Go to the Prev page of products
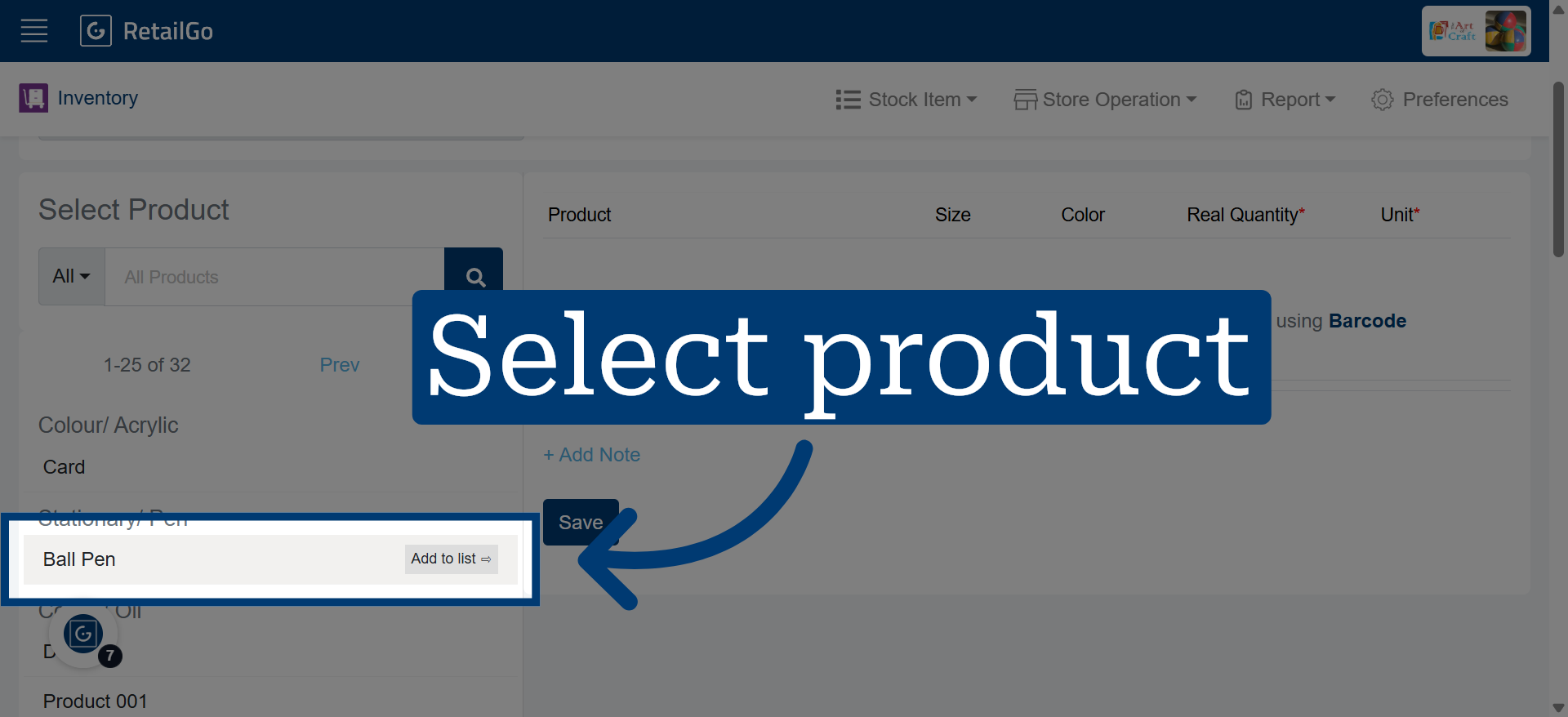The width and height of the screenshot is (1568, 717). (340, 365)
